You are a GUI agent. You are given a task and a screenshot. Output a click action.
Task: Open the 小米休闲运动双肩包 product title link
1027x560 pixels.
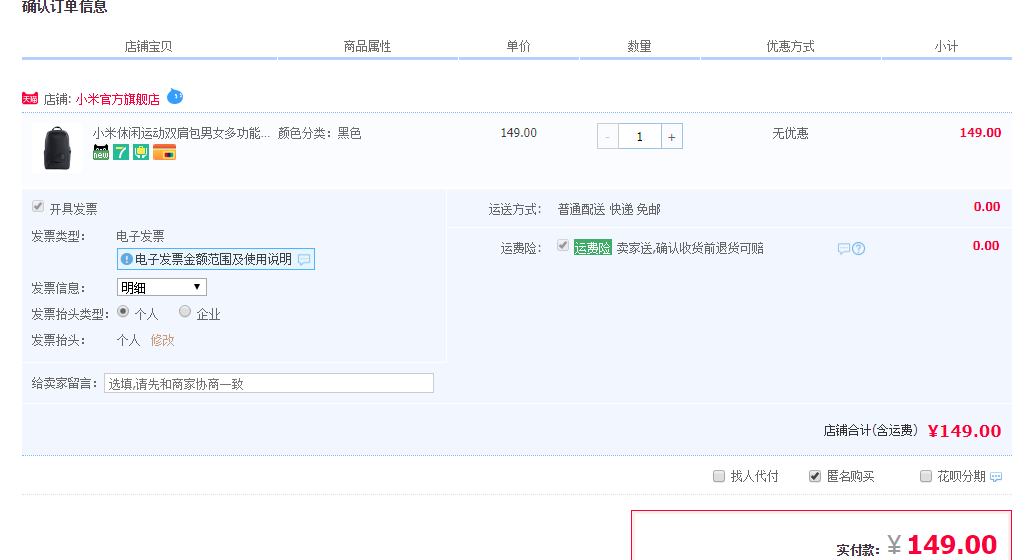181,134
